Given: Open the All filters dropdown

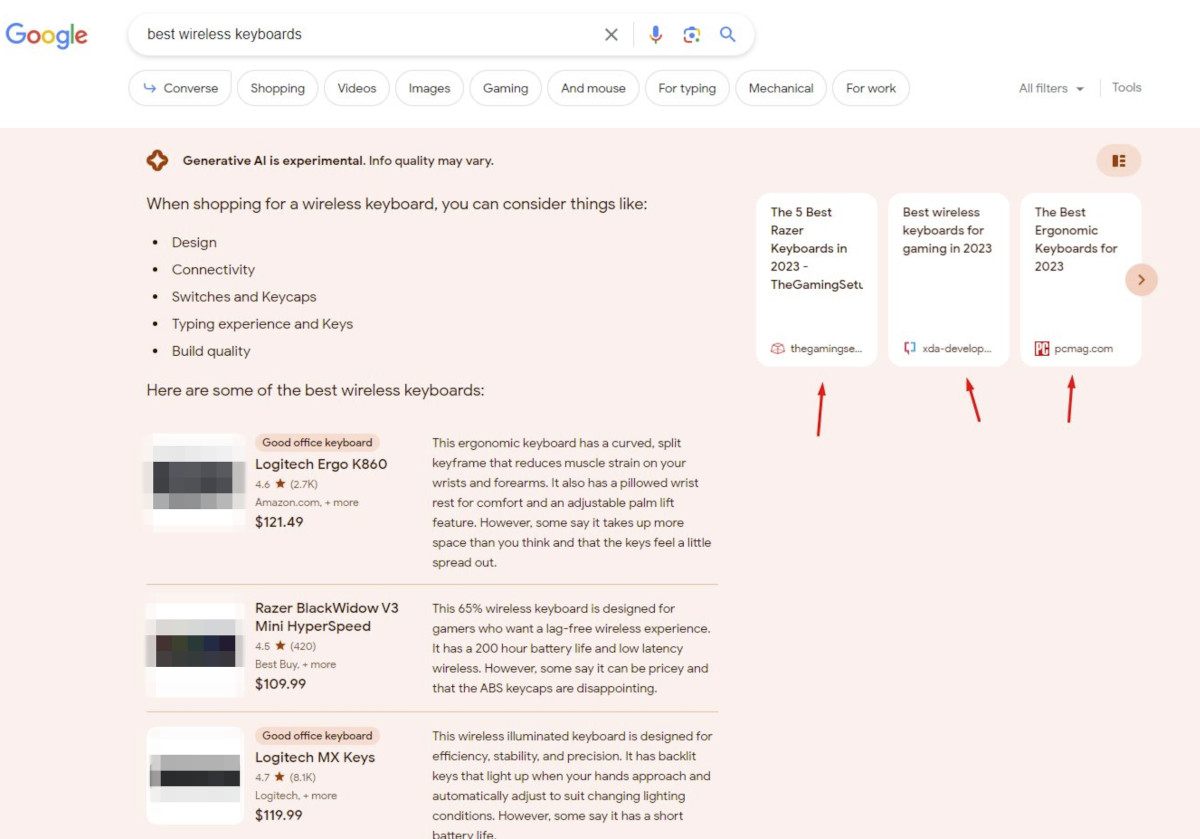Looking at the screenshot, I should click(1050, 88).
